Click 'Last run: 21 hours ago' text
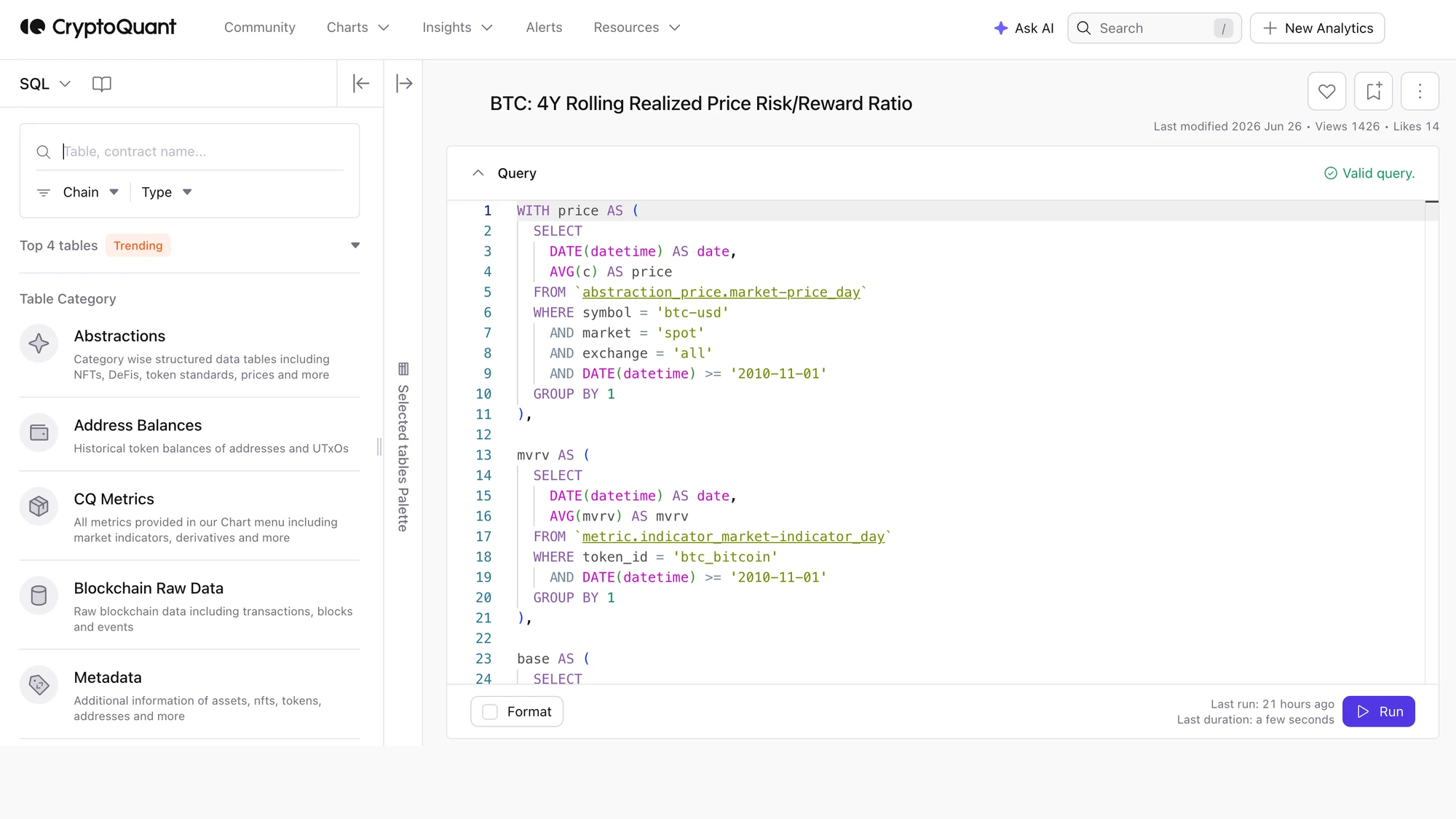The width and height of the screenshot is (1456, 819). point(1272,704)
